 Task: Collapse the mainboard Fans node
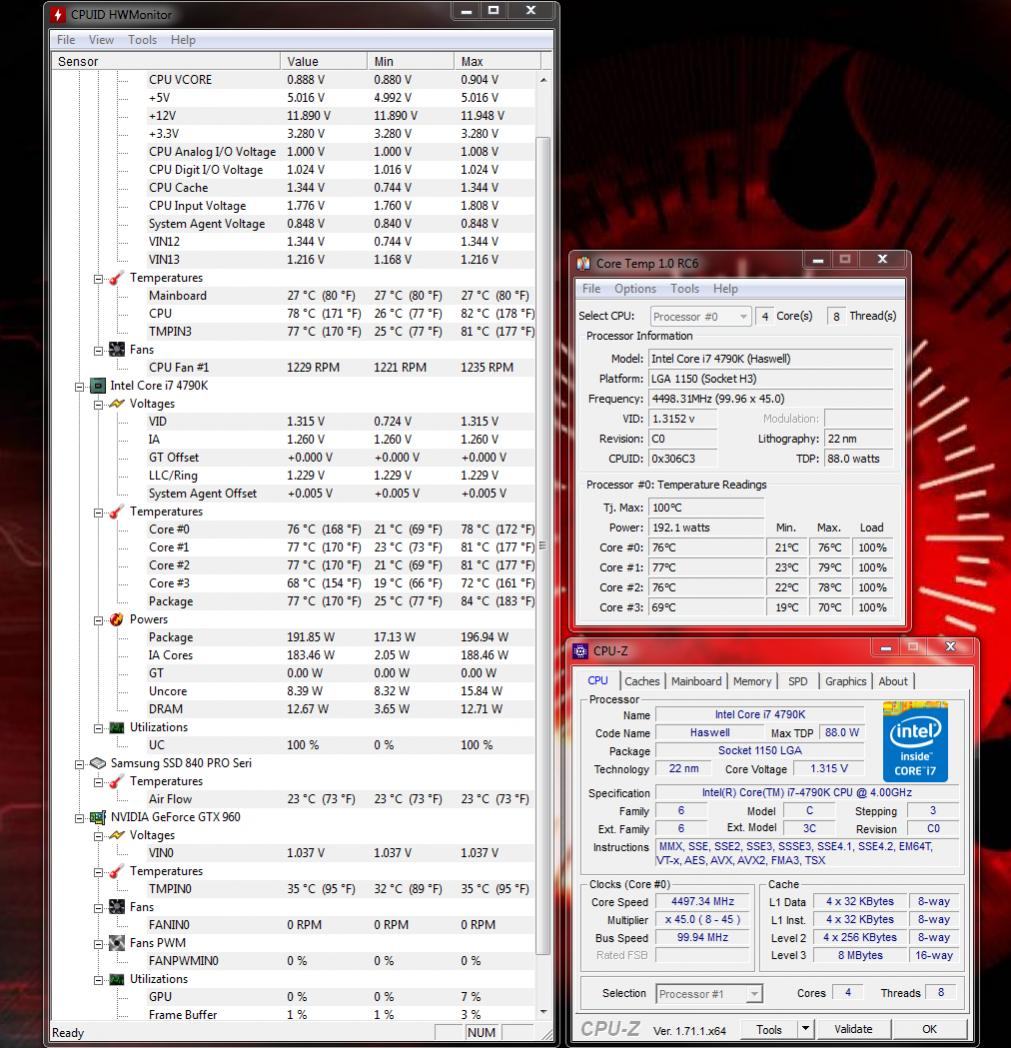pyautogui.click(x=98, y=350)
